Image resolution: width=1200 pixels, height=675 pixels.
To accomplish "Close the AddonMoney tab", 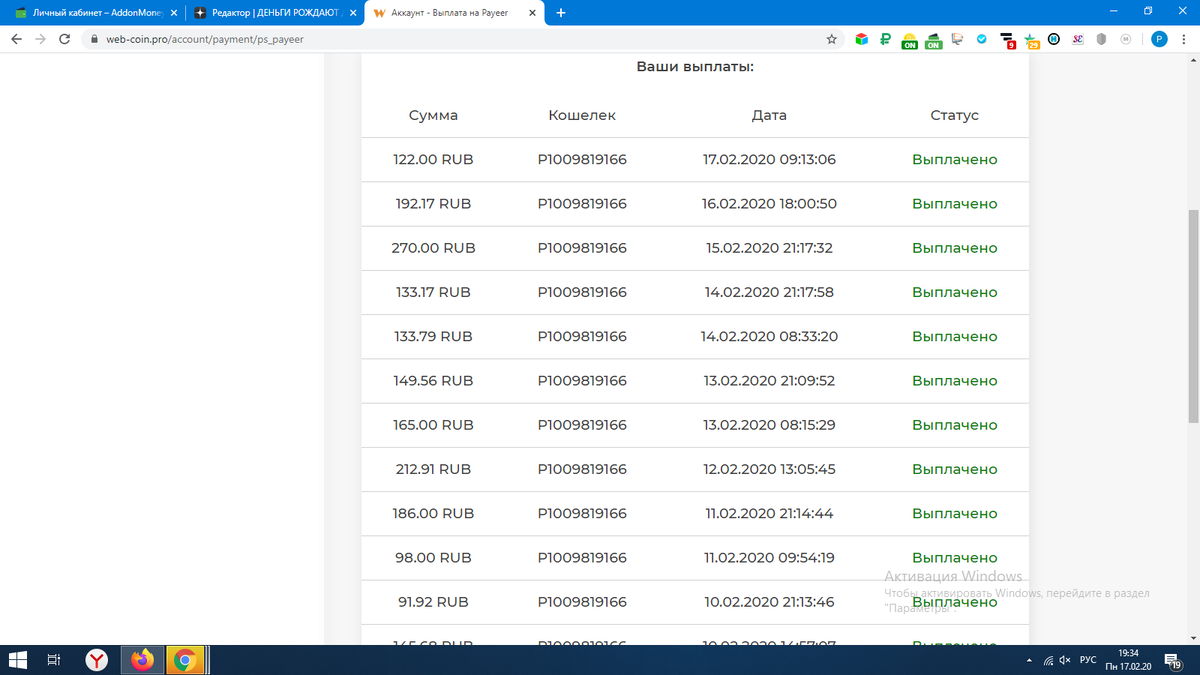I will (x=172, y=13).
